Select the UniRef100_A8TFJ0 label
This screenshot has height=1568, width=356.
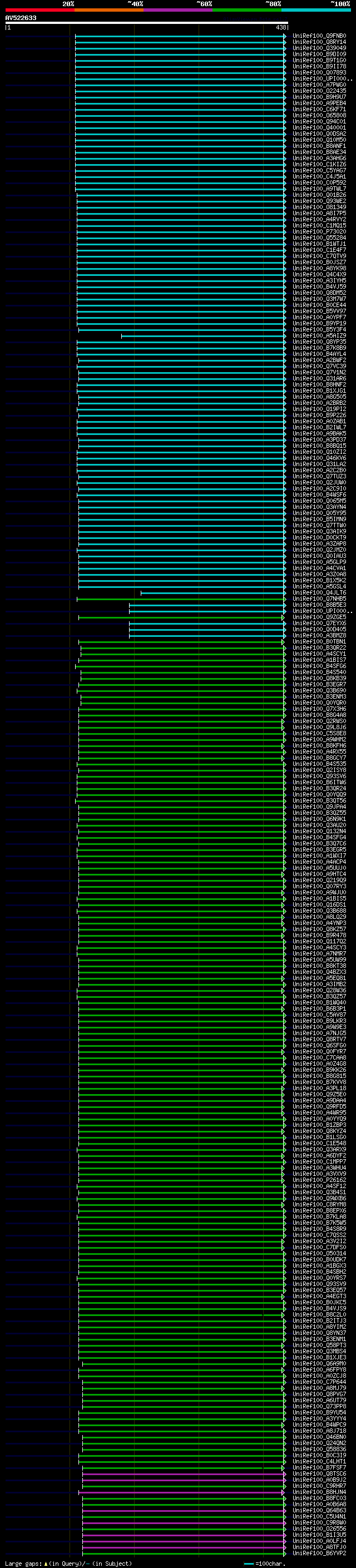point(319,1547)
